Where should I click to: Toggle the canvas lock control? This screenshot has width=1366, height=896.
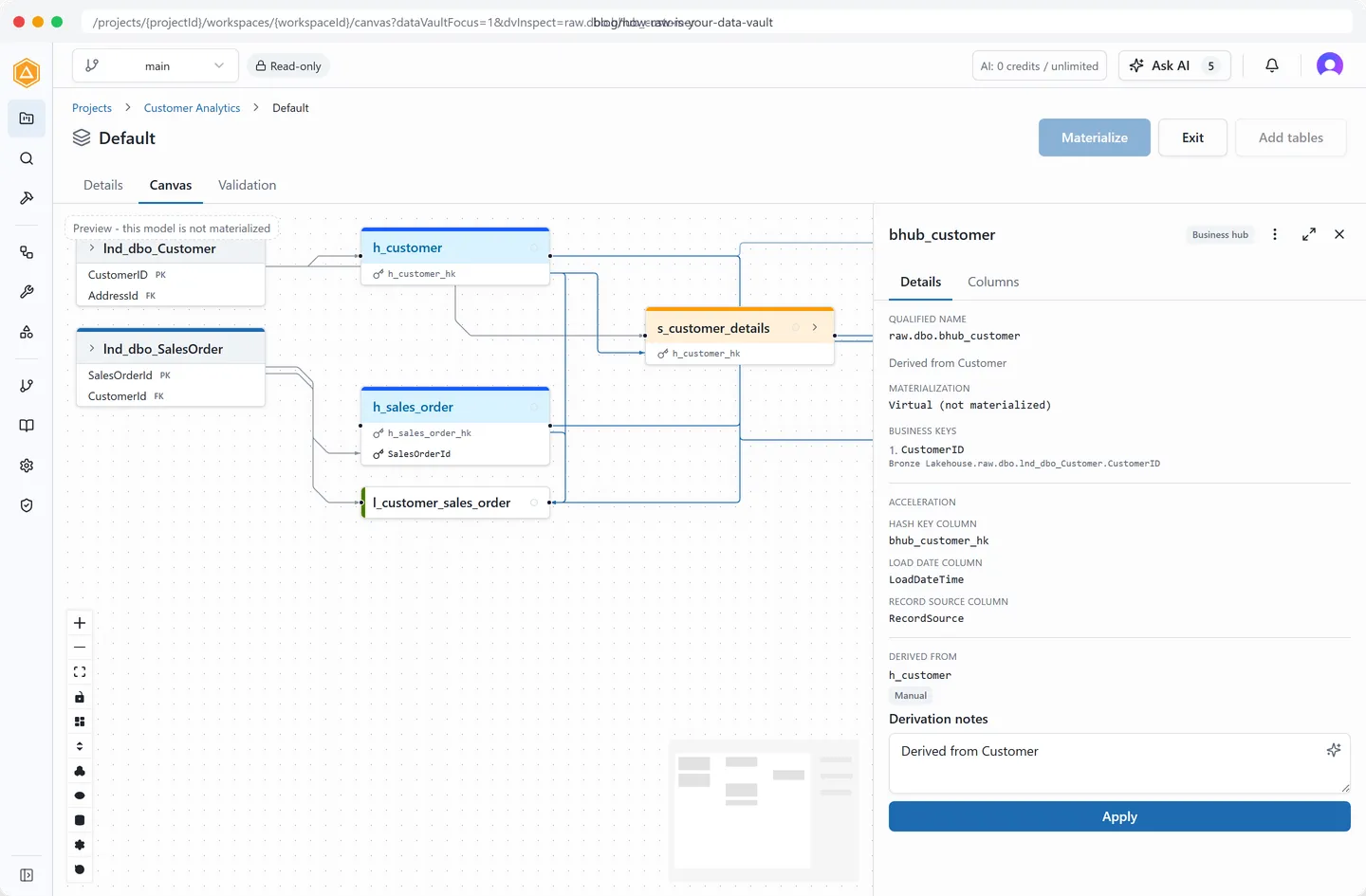tap(80, 697)
